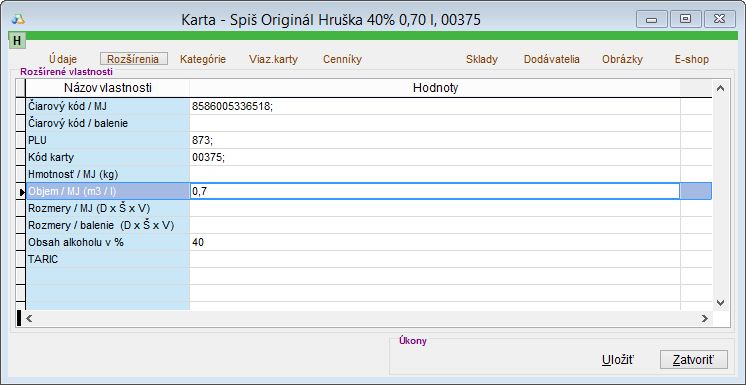Click the application logo in the title bar

click(18, 20)
